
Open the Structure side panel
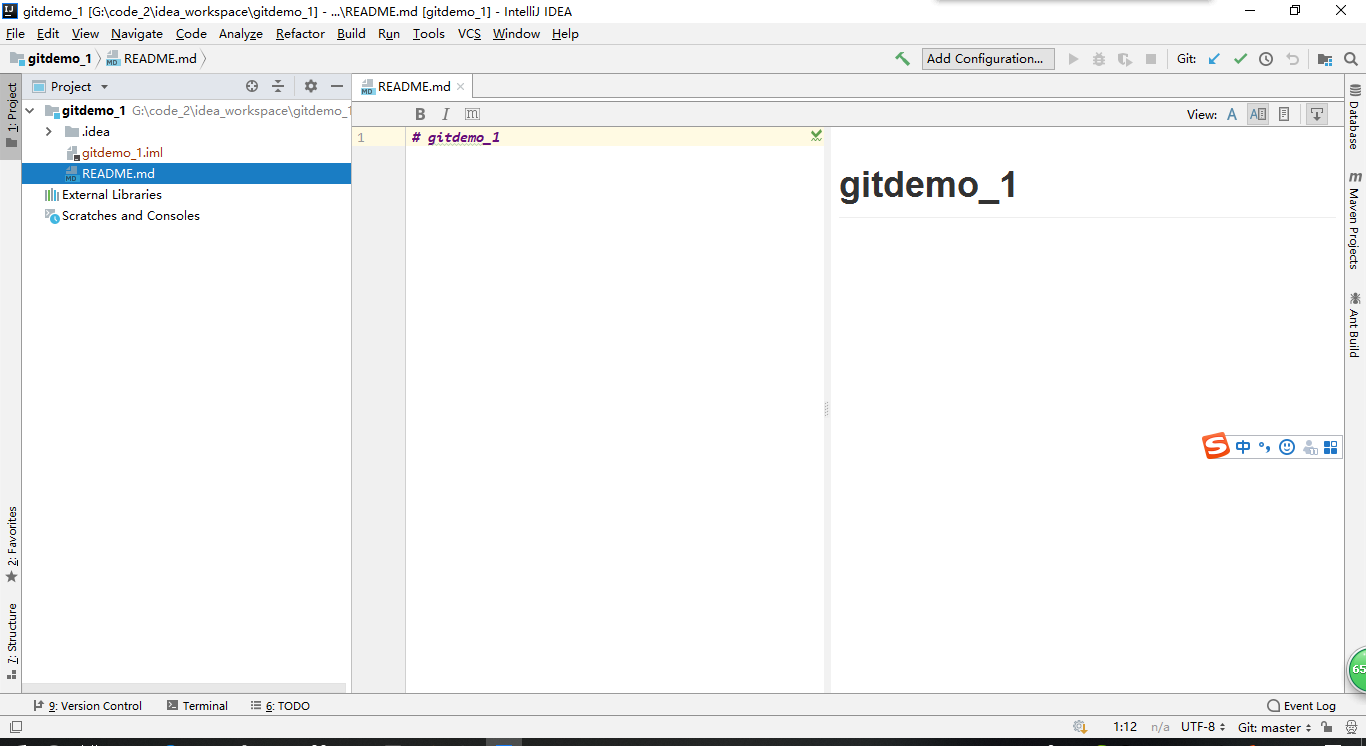(x=11, y=641)
